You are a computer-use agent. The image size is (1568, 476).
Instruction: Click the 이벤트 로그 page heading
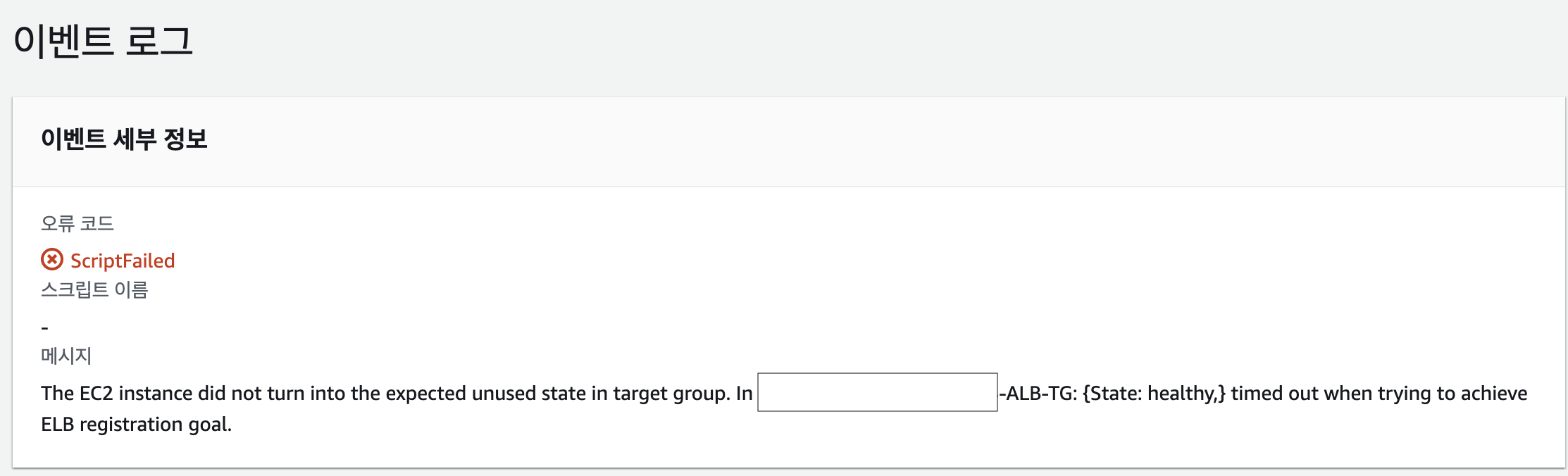[103, 40]
